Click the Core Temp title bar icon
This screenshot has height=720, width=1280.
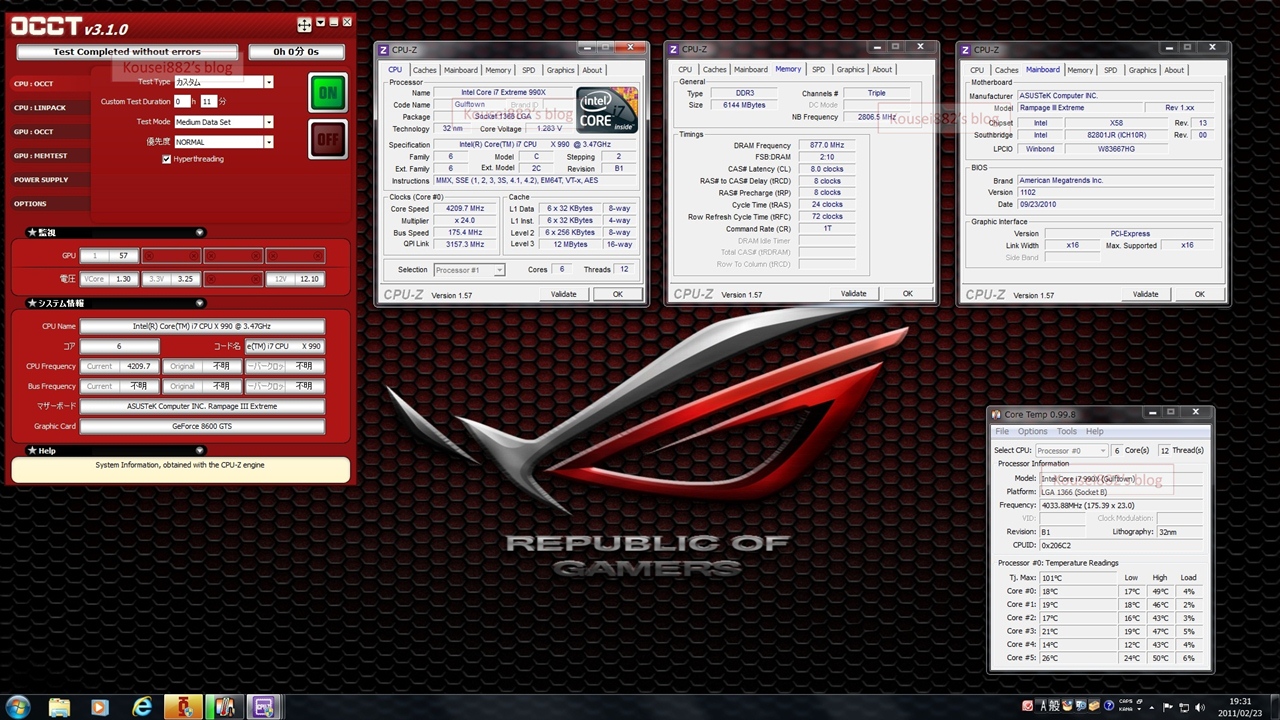[997, 413]
